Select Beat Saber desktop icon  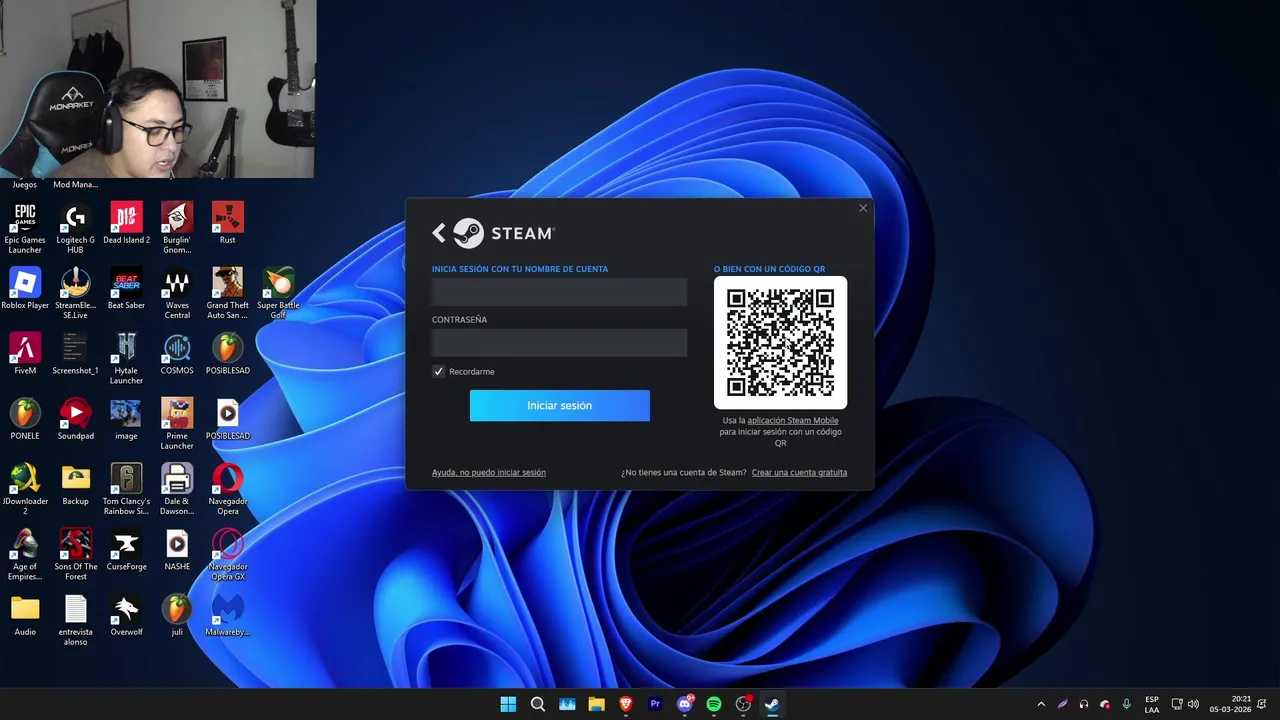[x=126, y=289]
